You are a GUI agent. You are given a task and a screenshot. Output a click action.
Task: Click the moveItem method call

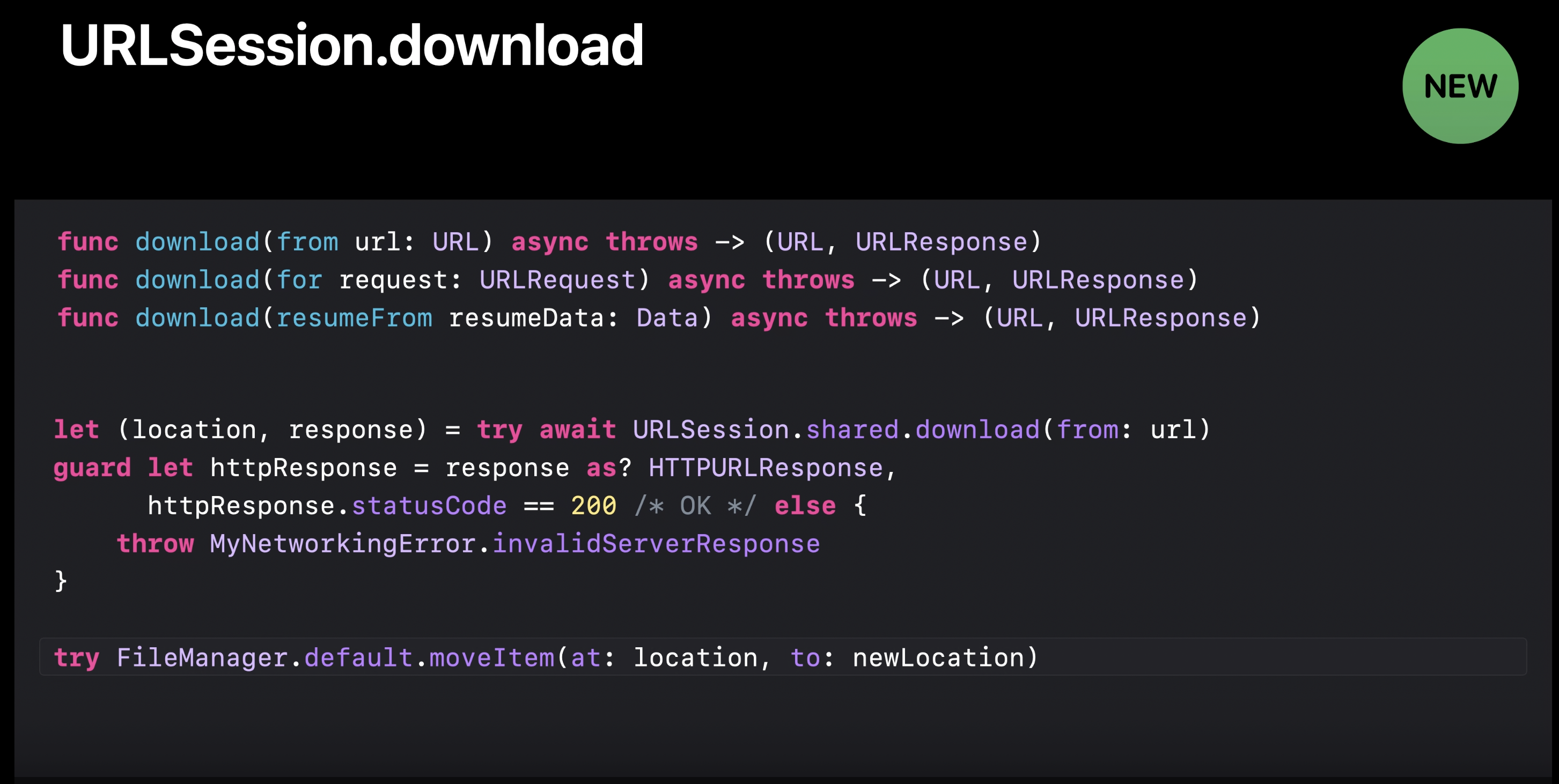click(491, 657)
